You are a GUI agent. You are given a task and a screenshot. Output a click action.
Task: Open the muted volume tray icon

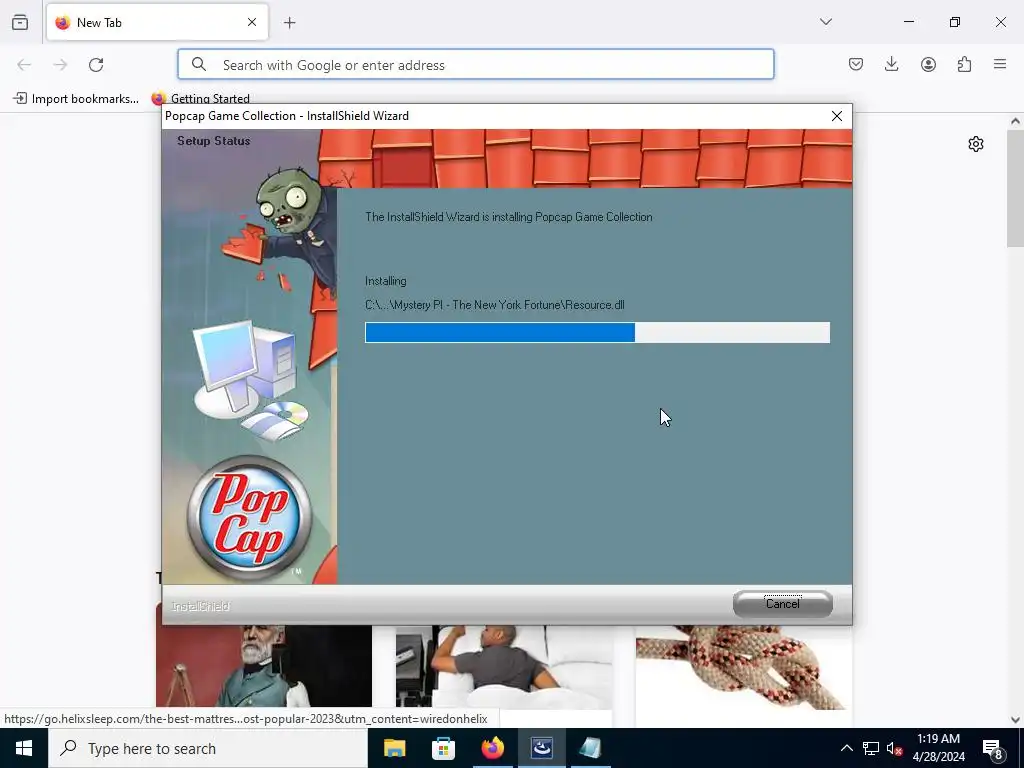click(894, 748)
